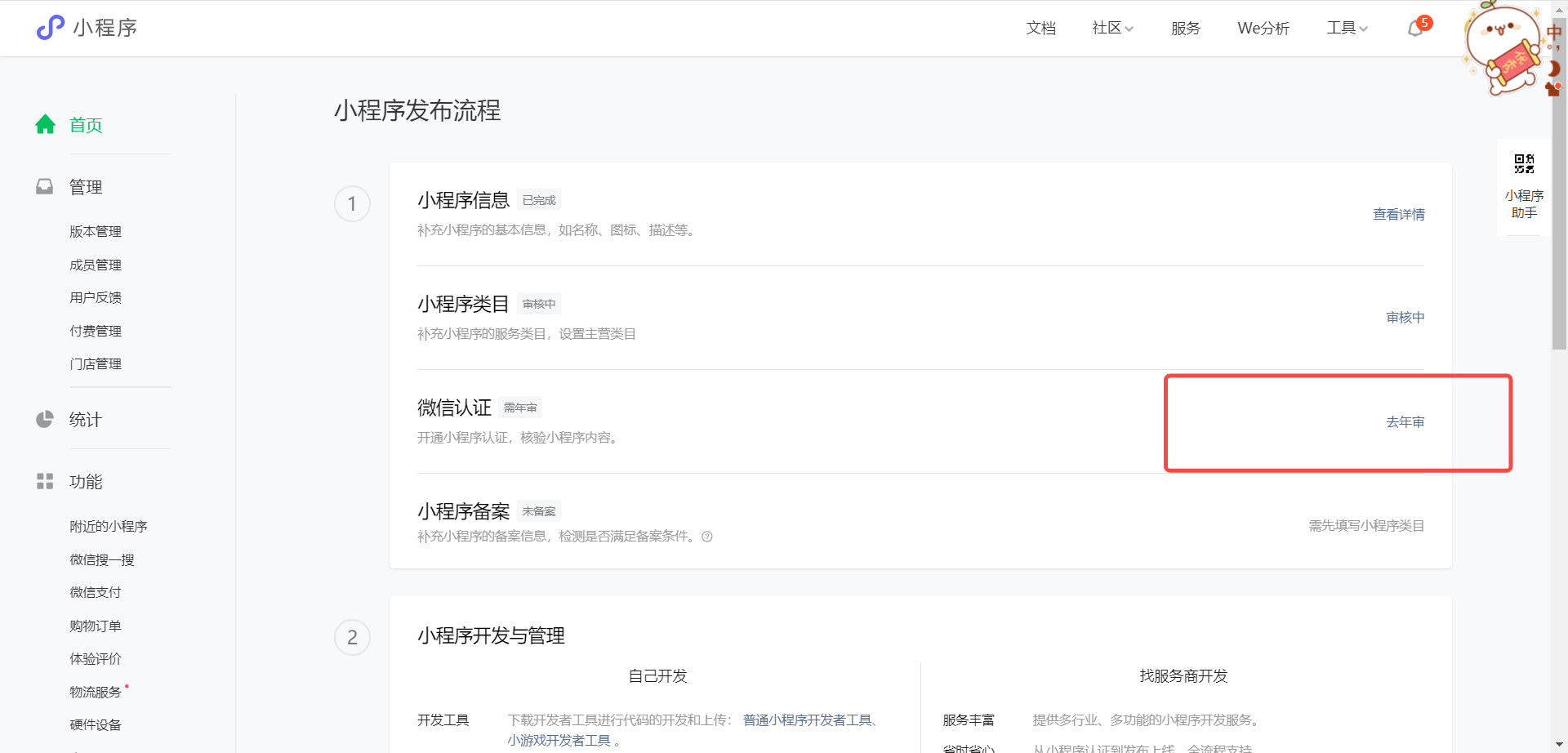
Task: Click the 小程序信息 title
Action: [x=464, y=201]
